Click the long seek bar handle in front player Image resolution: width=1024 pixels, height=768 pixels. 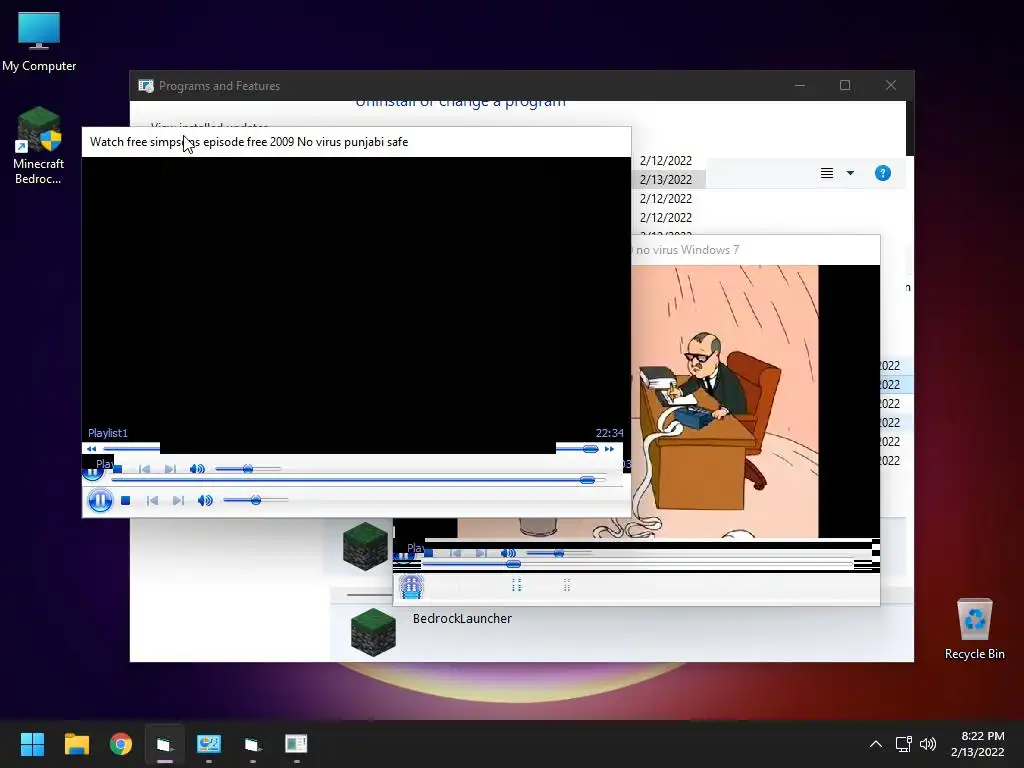[587, 480]
